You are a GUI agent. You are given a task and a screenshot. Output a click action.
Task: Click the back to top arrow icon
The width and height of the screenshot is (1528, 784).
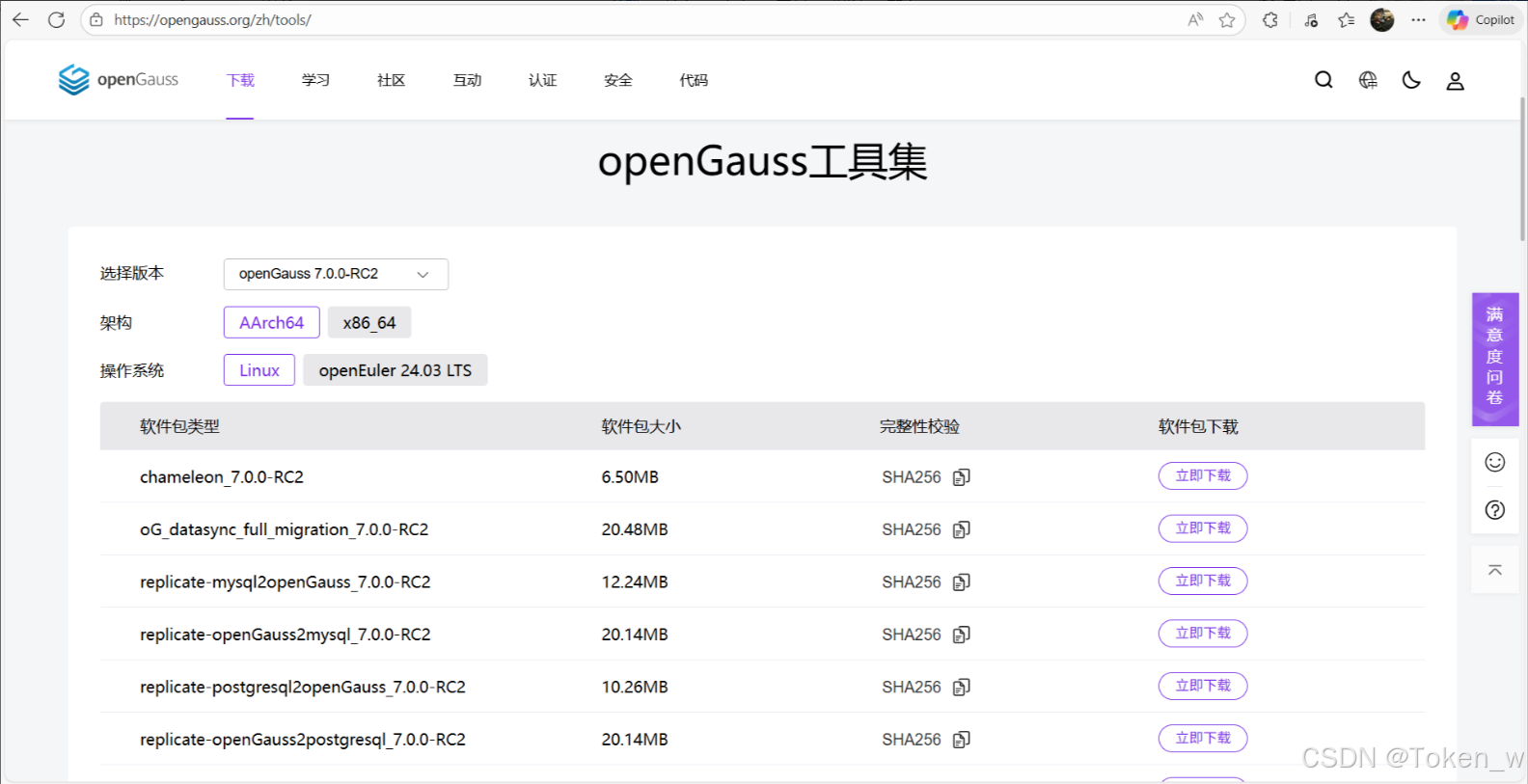pyautogui.click(x=1495, y=570)
